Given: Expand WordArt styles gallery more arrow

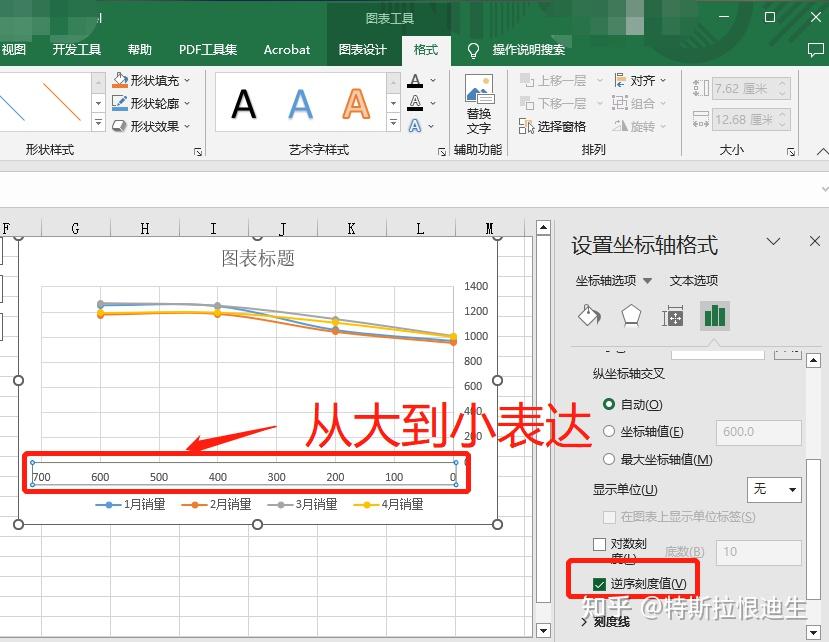Looking at the screenshot, I should (x=393, y=123).
